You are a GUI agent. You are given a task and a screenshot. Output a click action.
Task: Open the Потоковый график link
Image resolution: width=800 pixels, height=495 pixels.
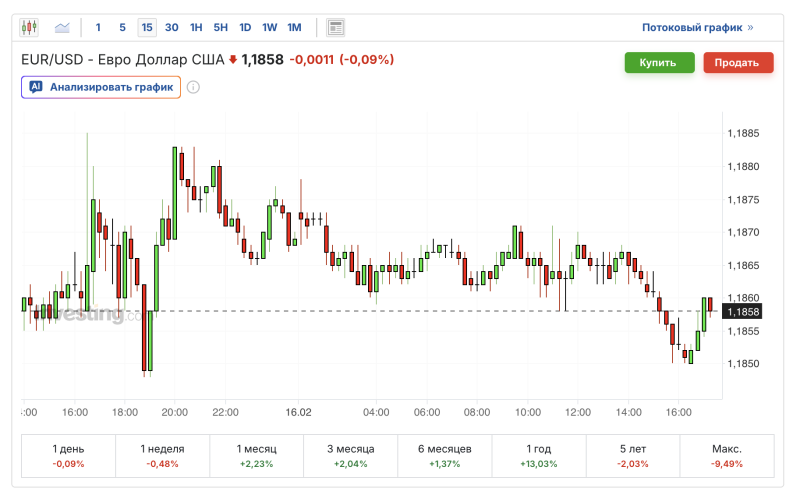pos(697,27)
